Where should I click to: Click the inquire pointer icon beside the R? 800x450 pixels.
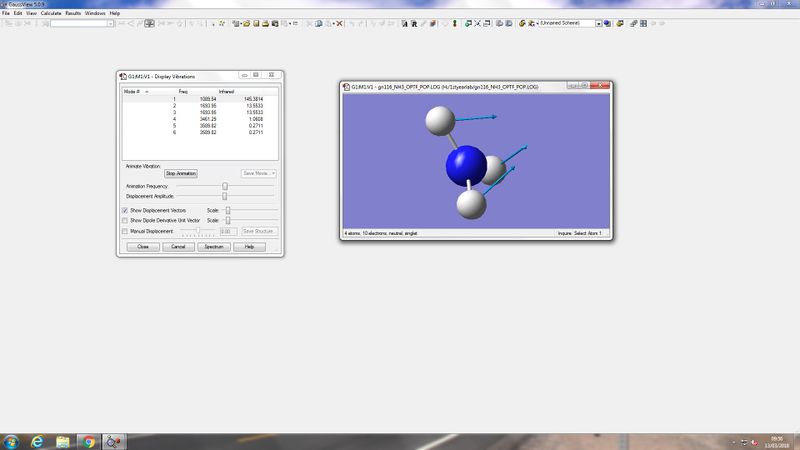pyautogui.click(x=404, y=23)
